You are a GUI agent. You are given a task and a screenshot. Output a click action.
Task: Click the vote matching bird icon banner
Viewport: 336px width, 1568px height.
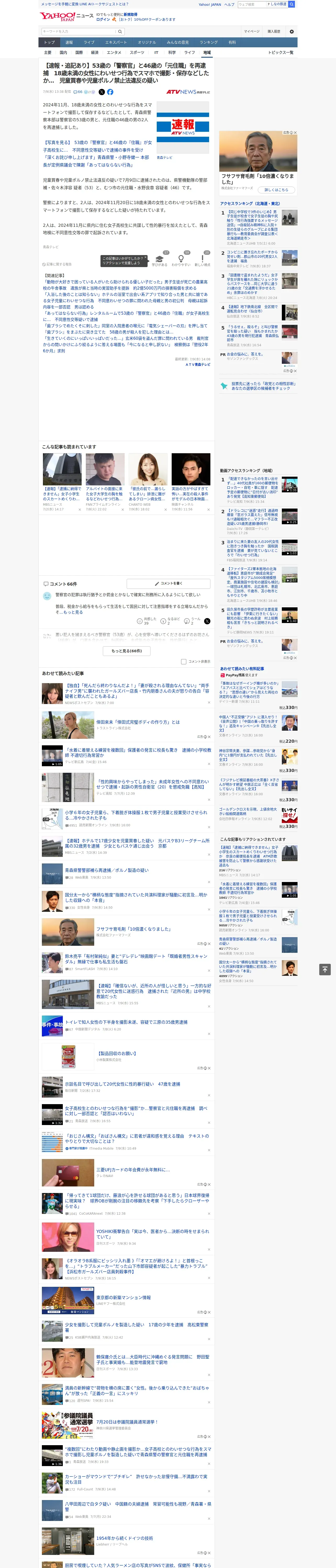tap(259, 386)
